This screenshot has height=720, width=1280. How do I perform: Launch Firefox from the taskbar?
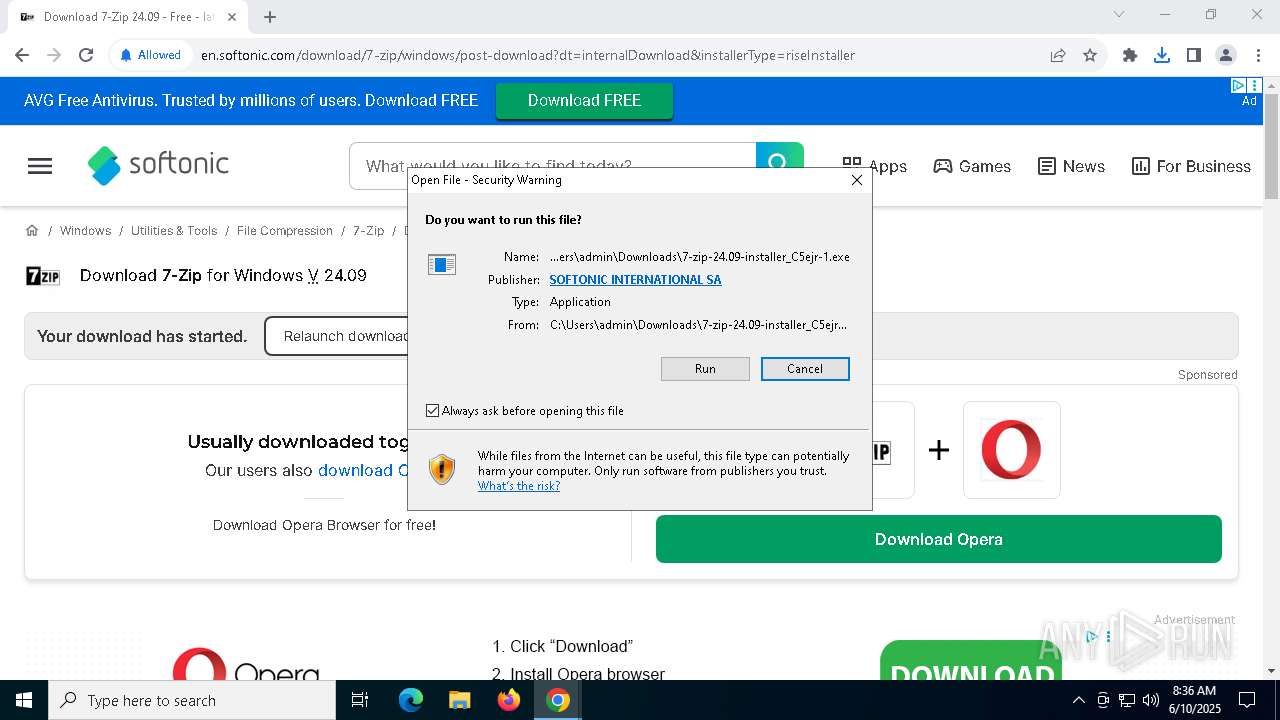[509, 700]
